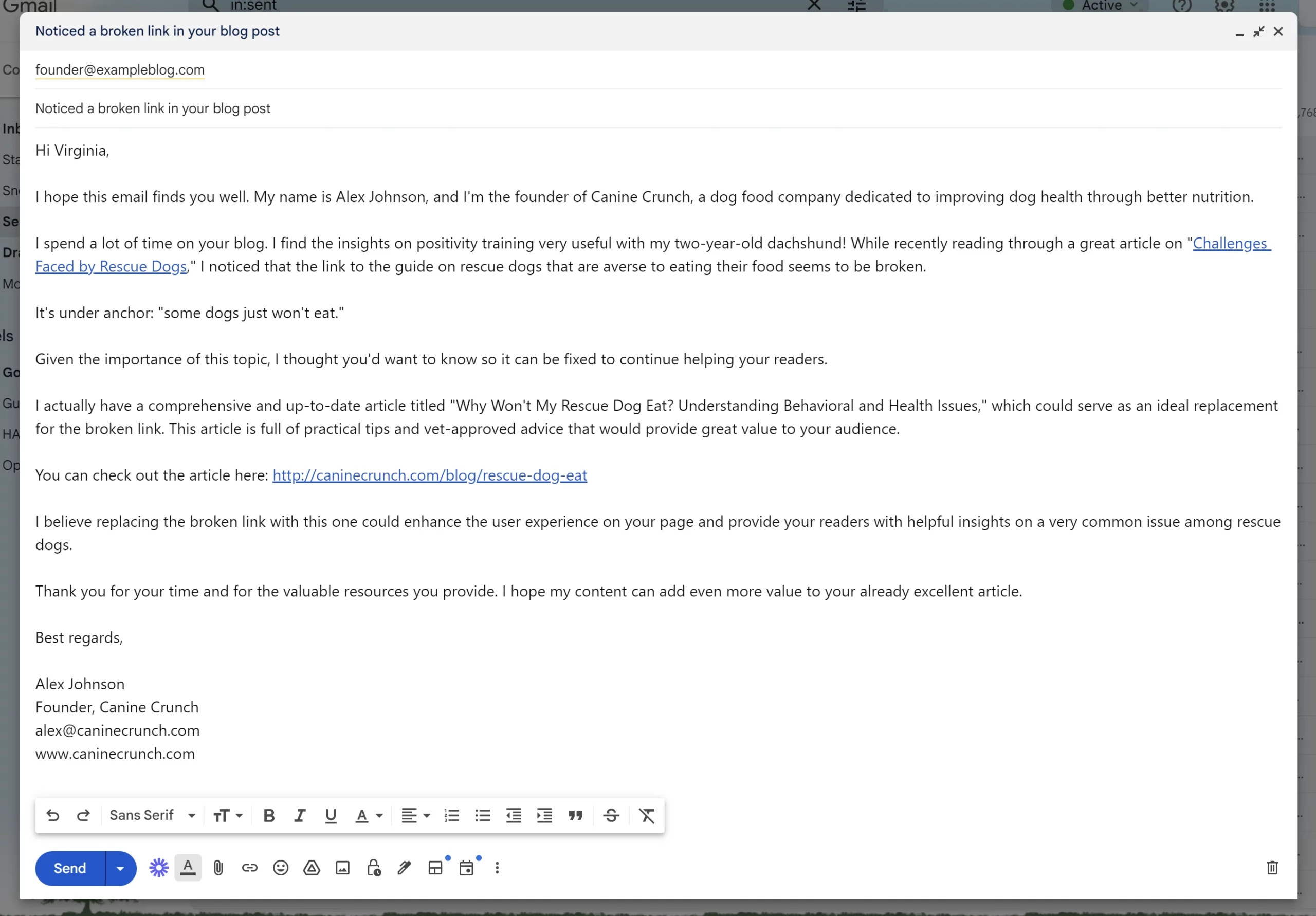Click the Attach file icon
The image size is (1316, 916).
pos(218,867)
